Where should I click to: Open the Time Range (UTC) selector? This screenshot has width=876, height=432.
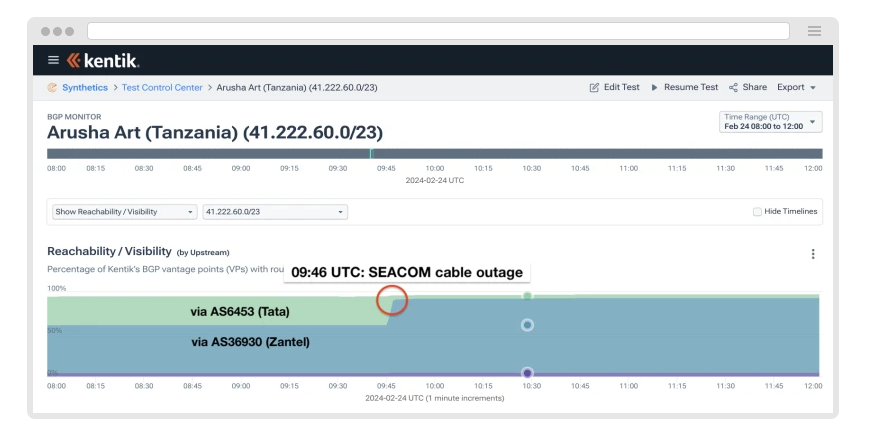pyautogui.click(x=770, y=122)
